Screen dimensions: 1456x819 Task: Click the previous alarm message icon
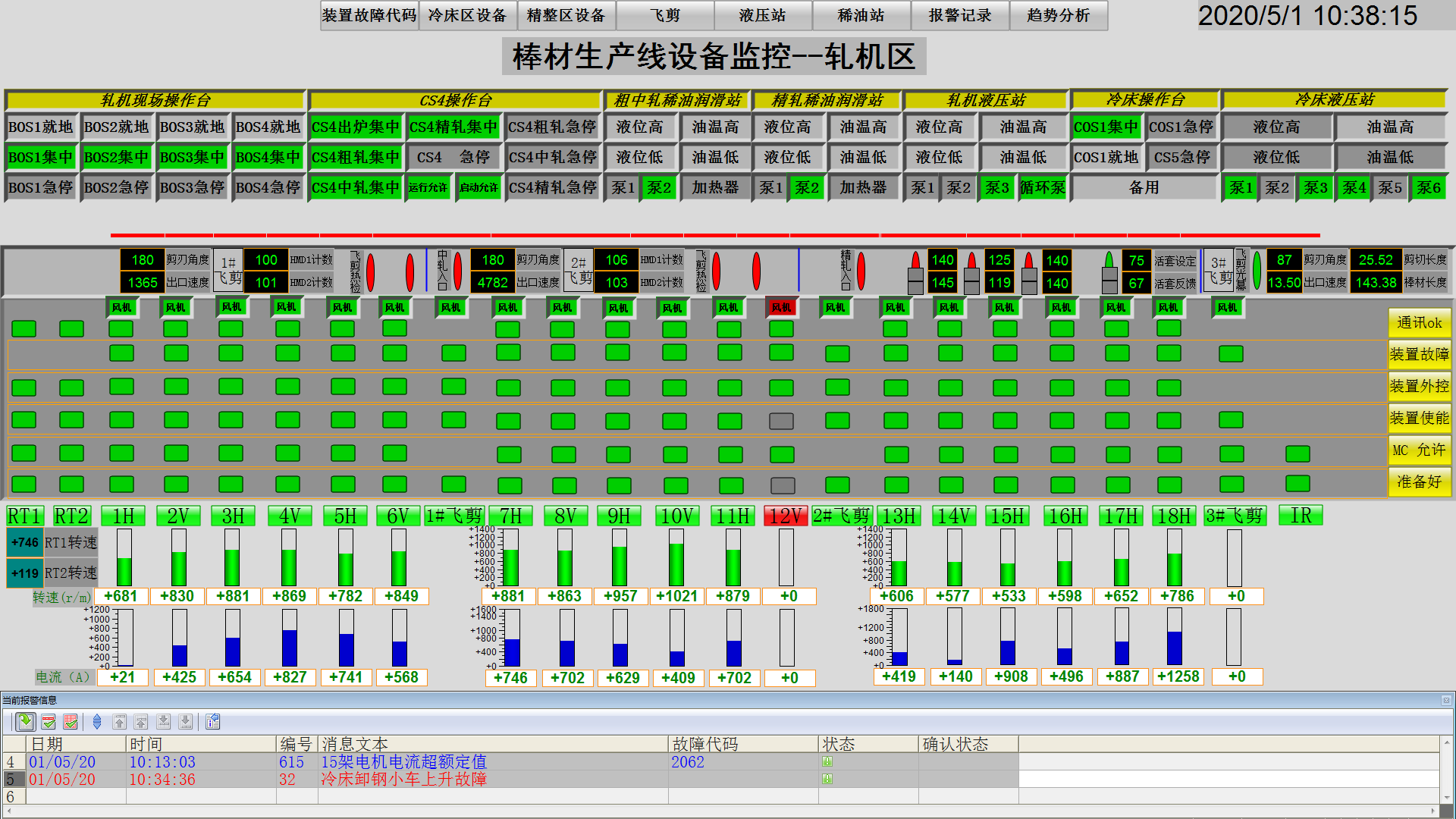[x=142, y=721]
